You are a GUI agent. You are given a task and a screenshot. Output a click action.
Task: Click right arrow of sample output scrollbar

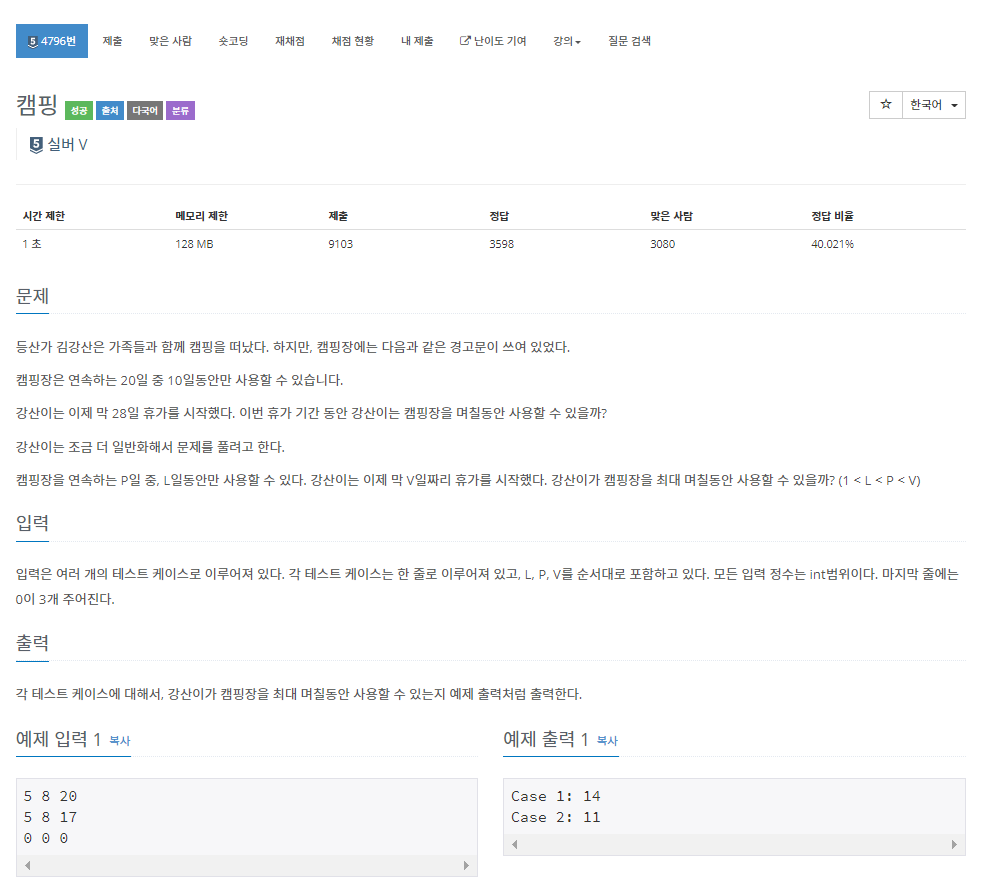(954, 845)
